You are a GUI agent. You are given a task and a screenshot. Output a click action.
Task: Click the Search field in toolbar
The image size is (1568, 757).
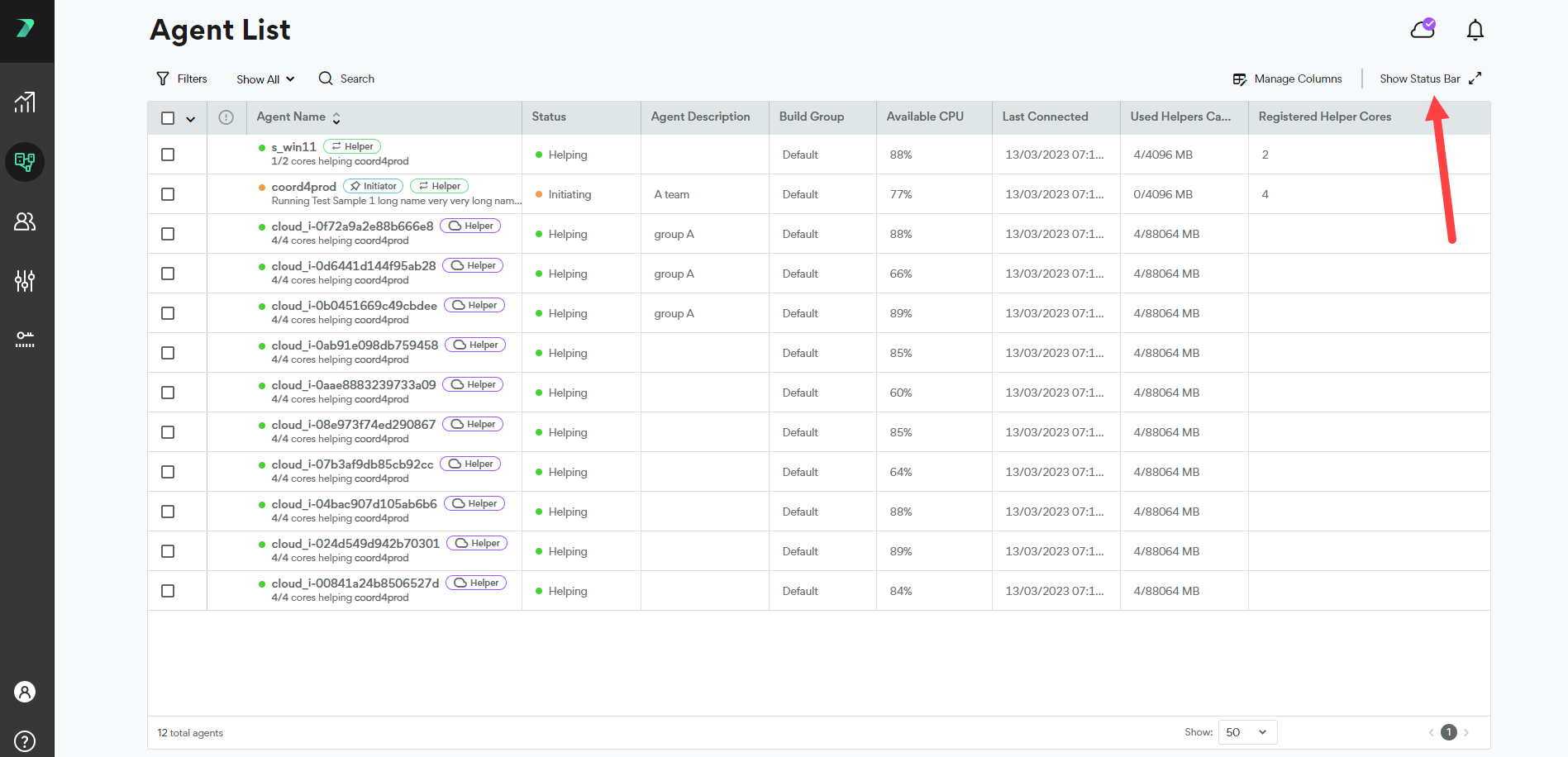347,79
